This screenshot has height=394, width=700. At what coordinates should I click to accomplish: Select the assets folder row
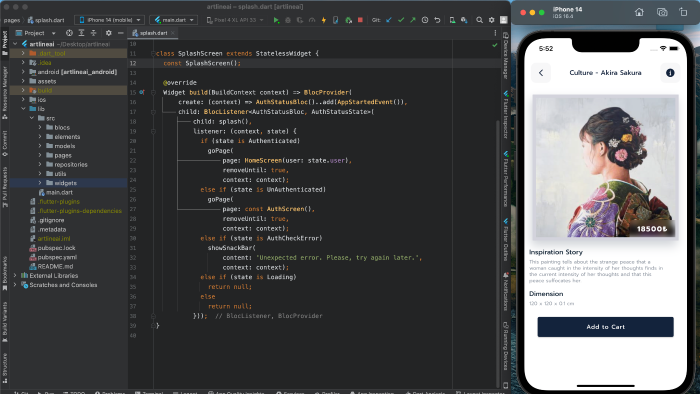pos(68,81)
